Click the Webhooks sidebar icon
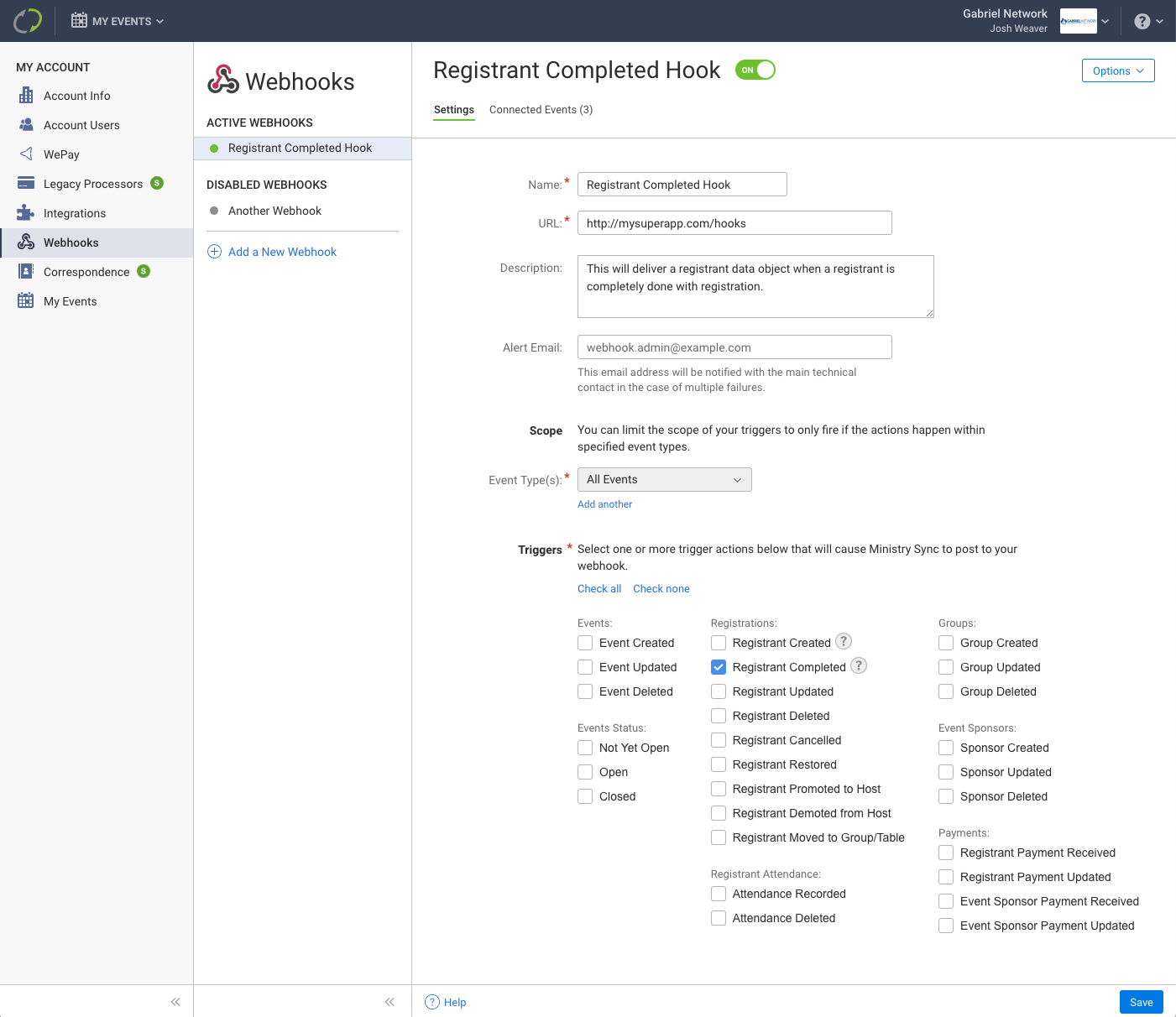 (x=26, y=243)
